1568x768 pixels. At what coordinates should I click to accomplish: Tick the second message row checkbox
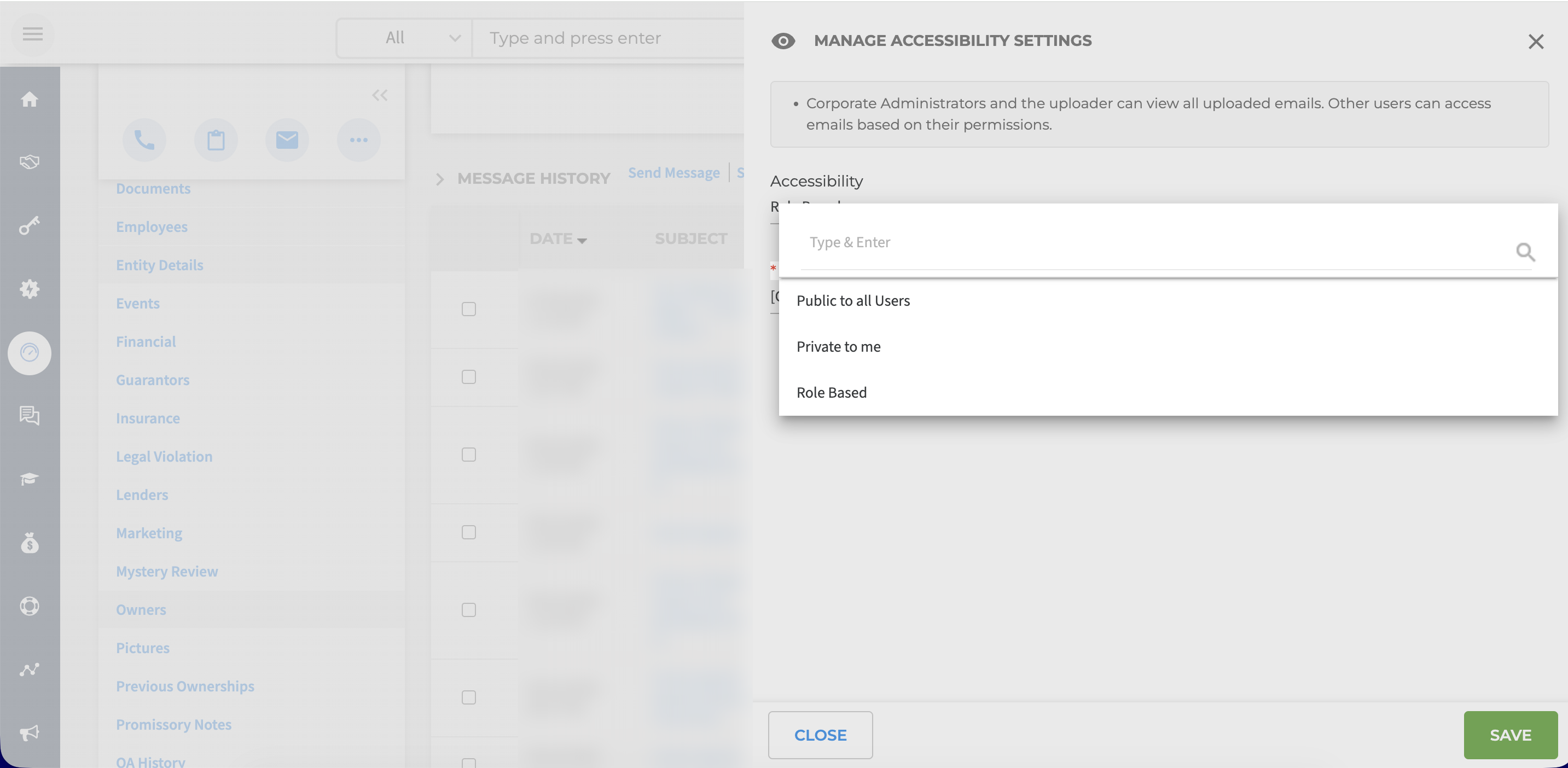click(x=469, y=377)
